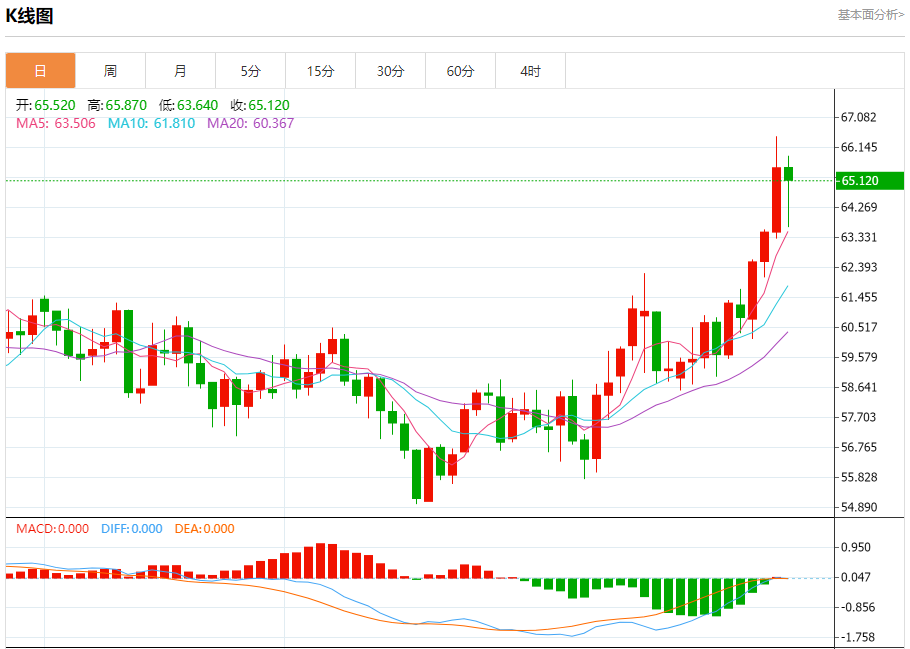Click the latest green candlestick on chart

[x=788, y=174]
